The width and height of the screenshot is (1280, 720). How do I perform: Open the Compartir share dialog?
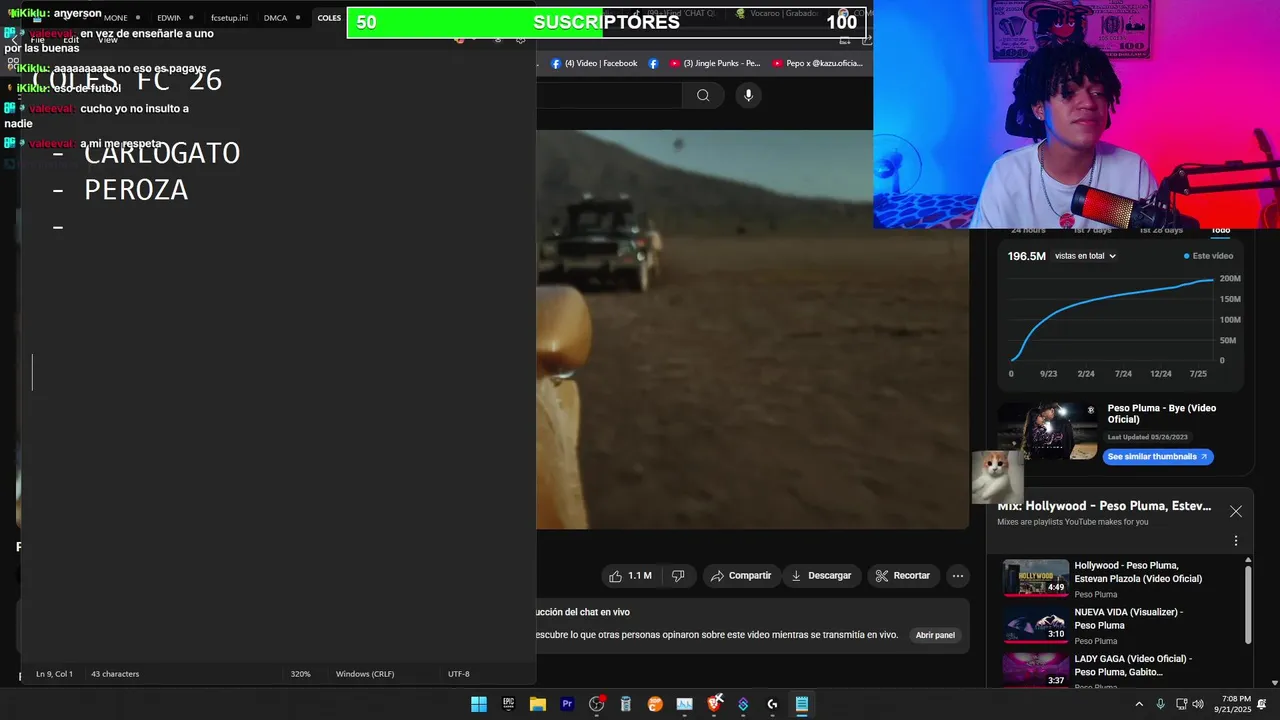[x=741, y=576]
